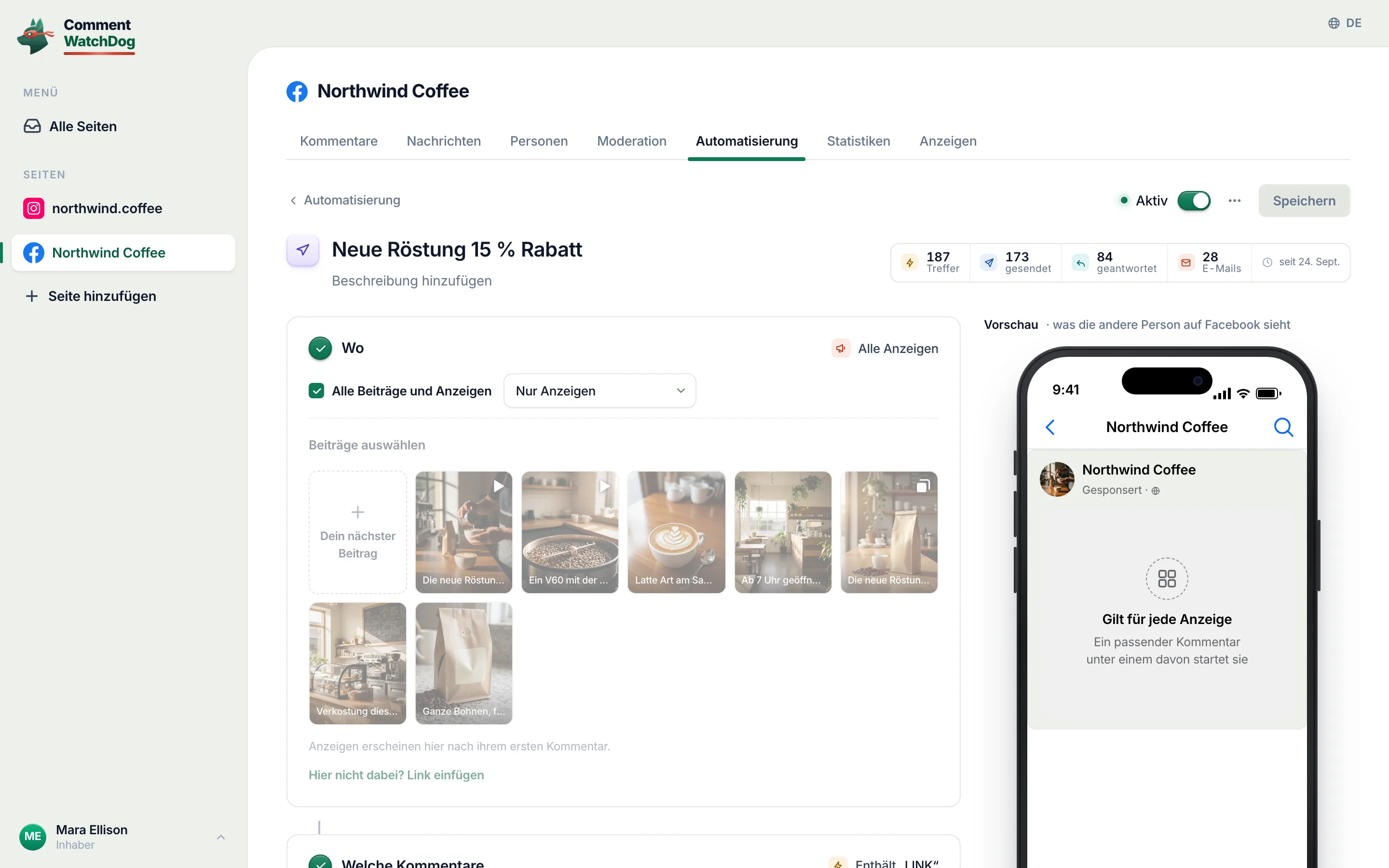
Task: Open the Anzeigen tab
Action: coord(948,141)
